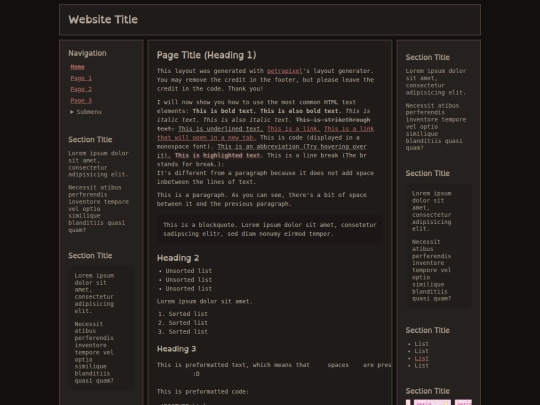540x405 pixels.
Task: Click the Navigation heading
Action: 87,53
